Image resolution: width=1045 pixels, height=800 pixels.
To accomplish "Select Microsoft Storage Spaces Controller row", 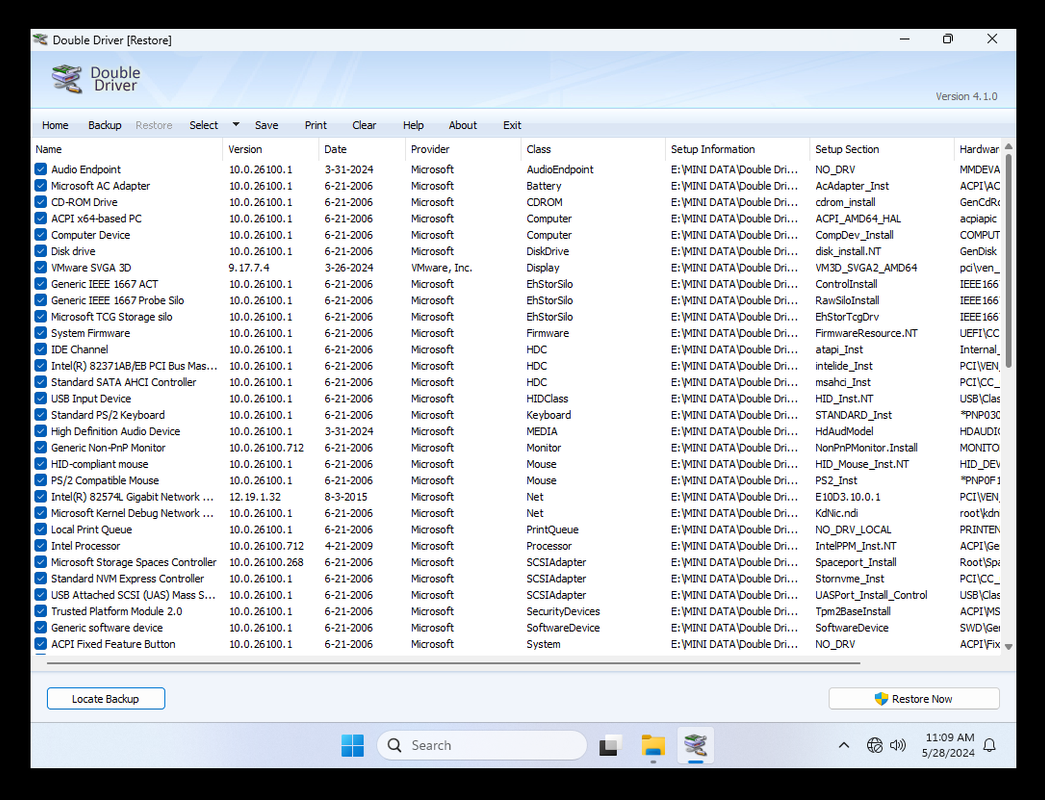I will 517,562.
